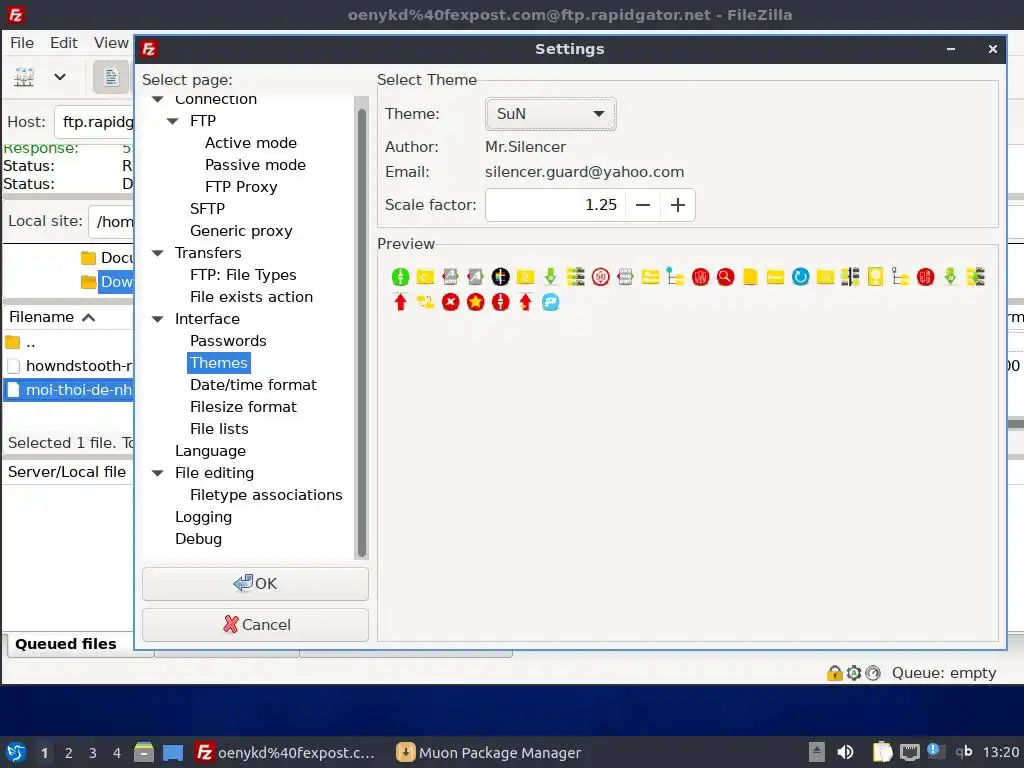Select Passwords settings page

(228, 341)
